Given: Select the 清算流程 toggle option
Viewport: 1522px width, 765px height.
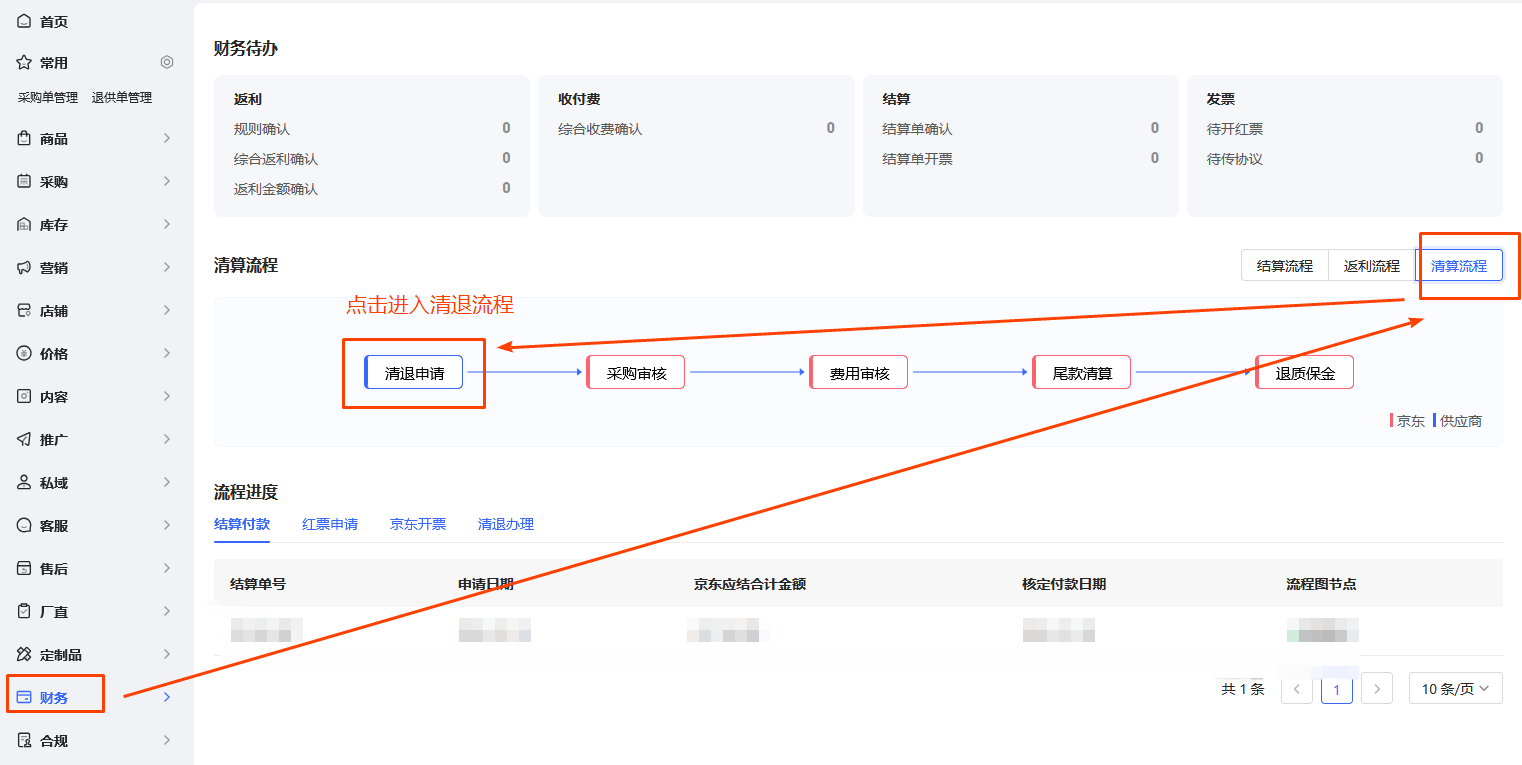Looking at the screenshot, I should click(1458, 266).
